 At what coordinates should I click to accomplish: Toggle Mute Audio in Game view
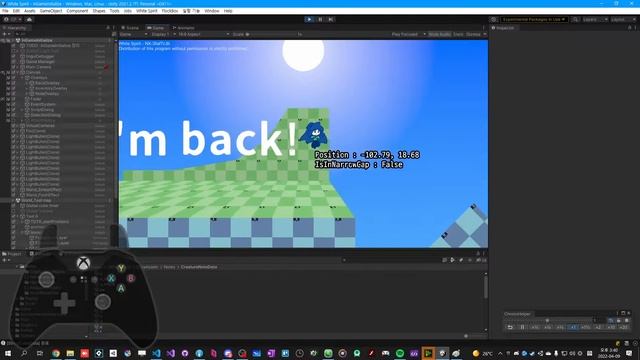(439, 34)
